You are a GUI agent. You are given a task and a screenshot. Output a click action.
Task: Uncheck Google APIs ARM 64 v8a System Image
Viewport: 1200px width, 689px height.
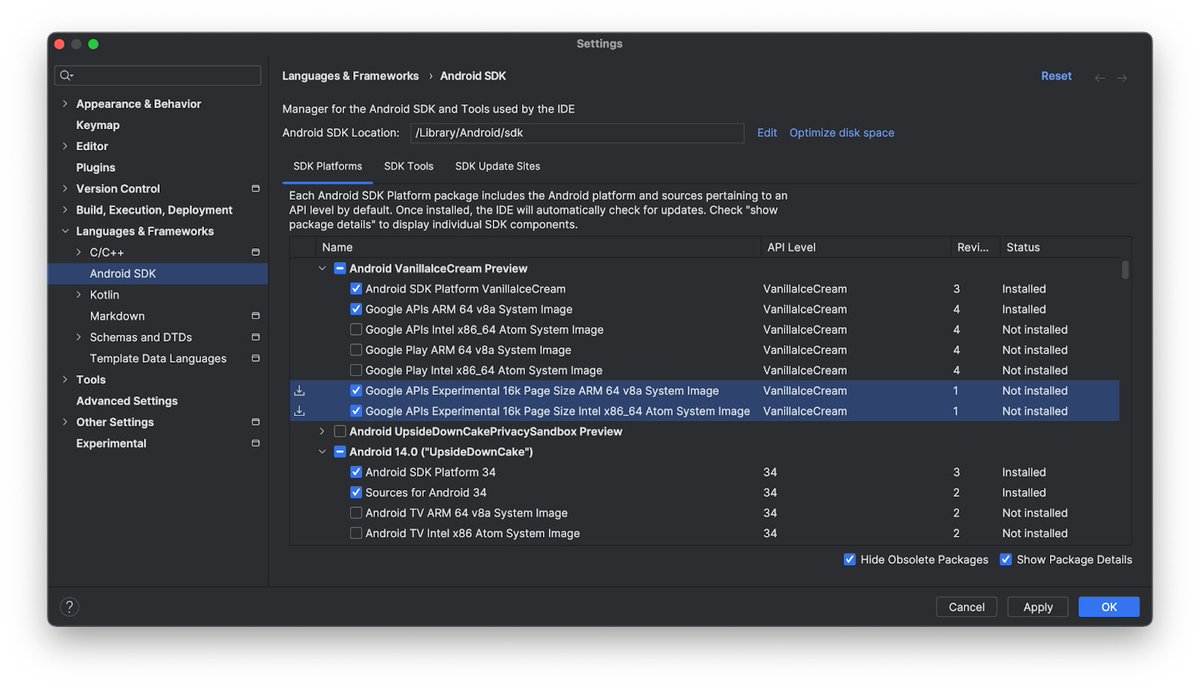pos(356,309)
